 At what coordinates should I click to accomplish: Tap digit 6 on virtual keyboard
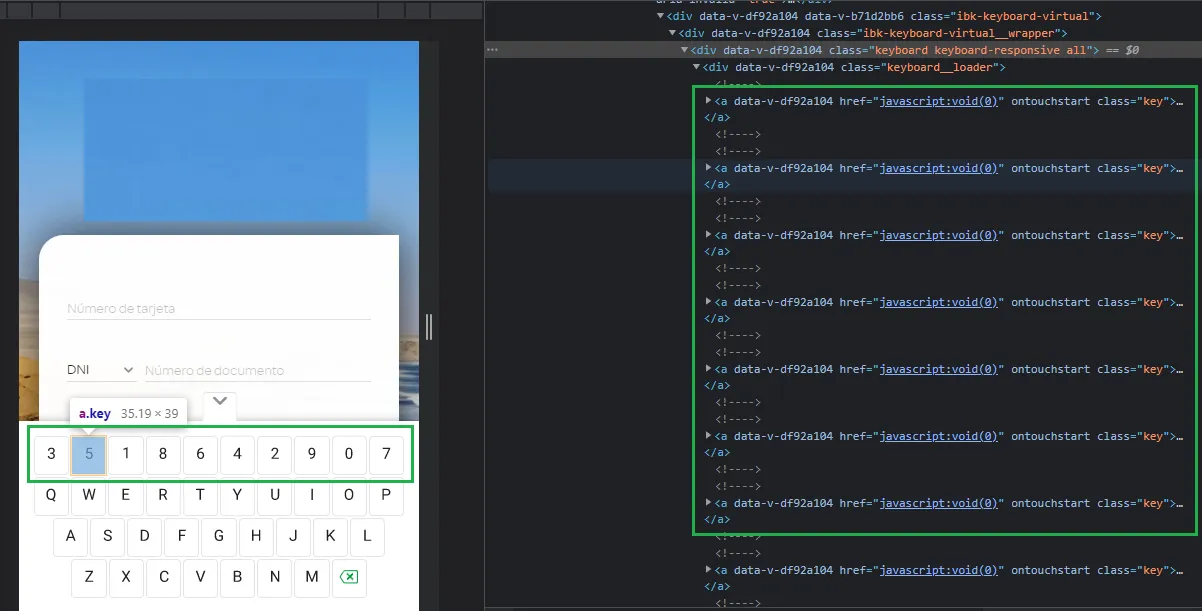[x=200, y=454]
